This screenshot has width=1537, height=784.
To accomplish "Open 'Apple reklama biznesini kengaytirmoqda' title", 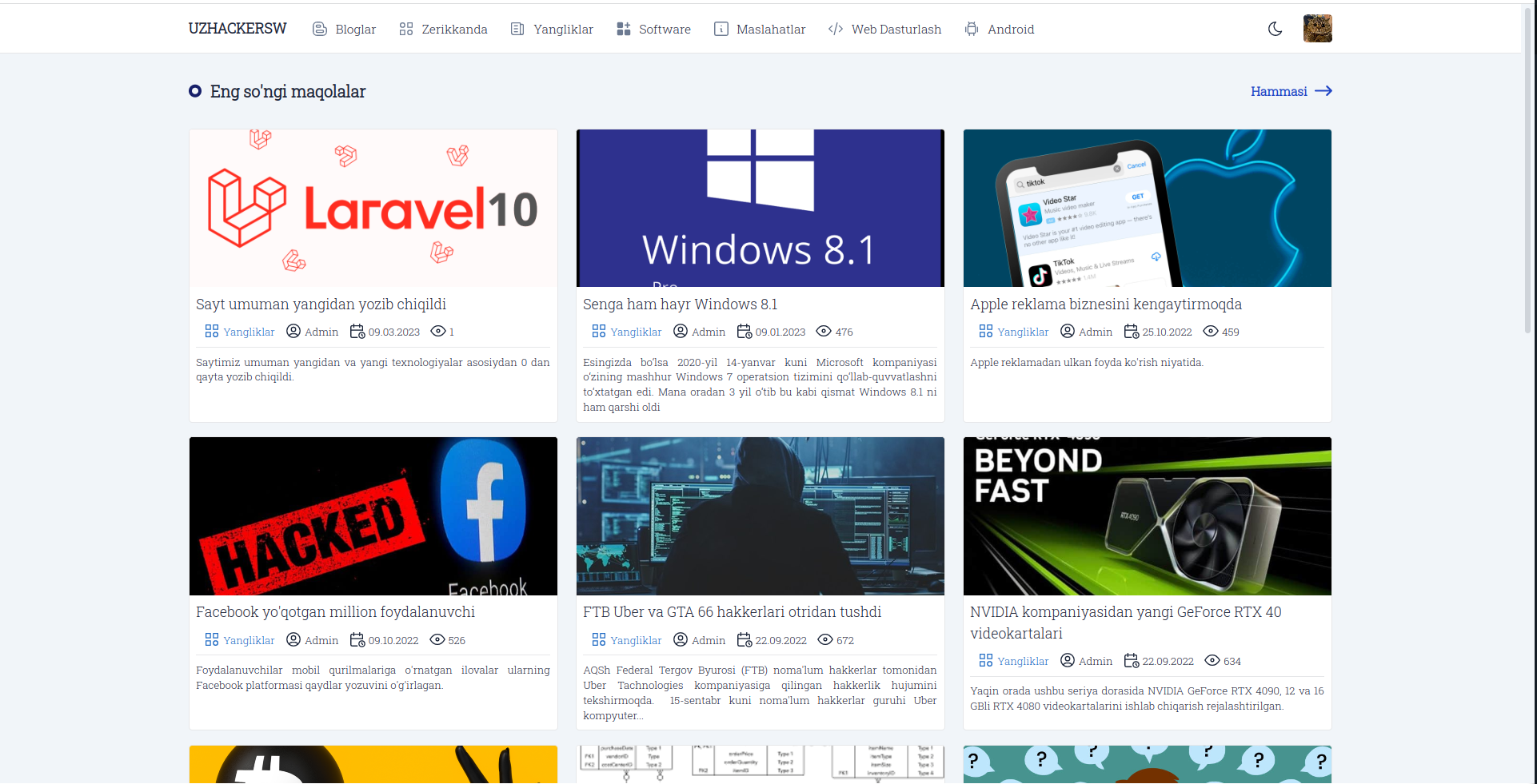I will click(1106, 304).
